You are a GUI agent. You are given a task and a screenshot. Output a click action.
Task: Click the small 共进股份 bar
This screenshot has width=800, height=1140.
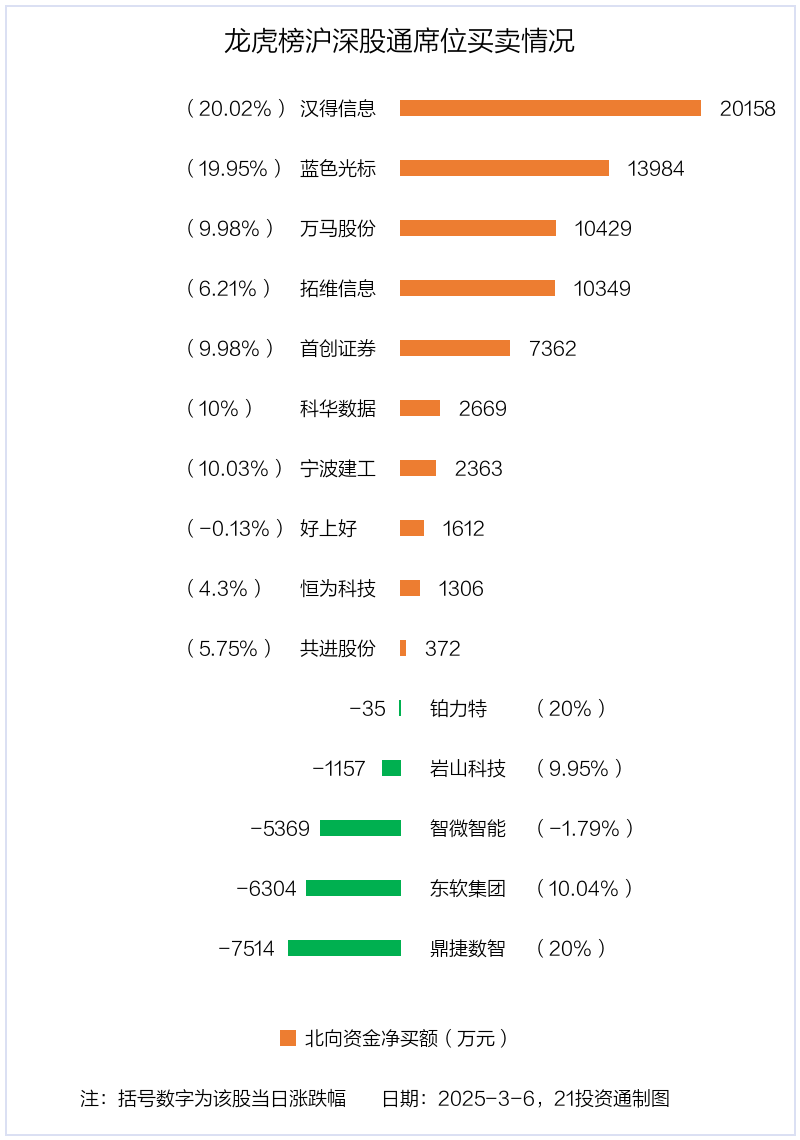point(403,649)
